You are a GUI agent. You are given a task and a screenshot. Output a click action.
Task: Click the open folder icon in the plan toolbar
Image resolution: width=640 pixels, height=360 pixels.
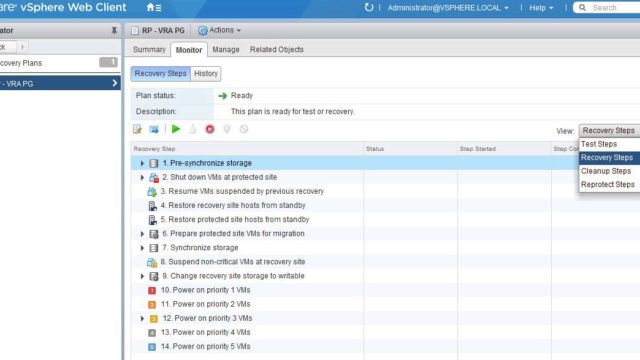click(x=153, y=129)
